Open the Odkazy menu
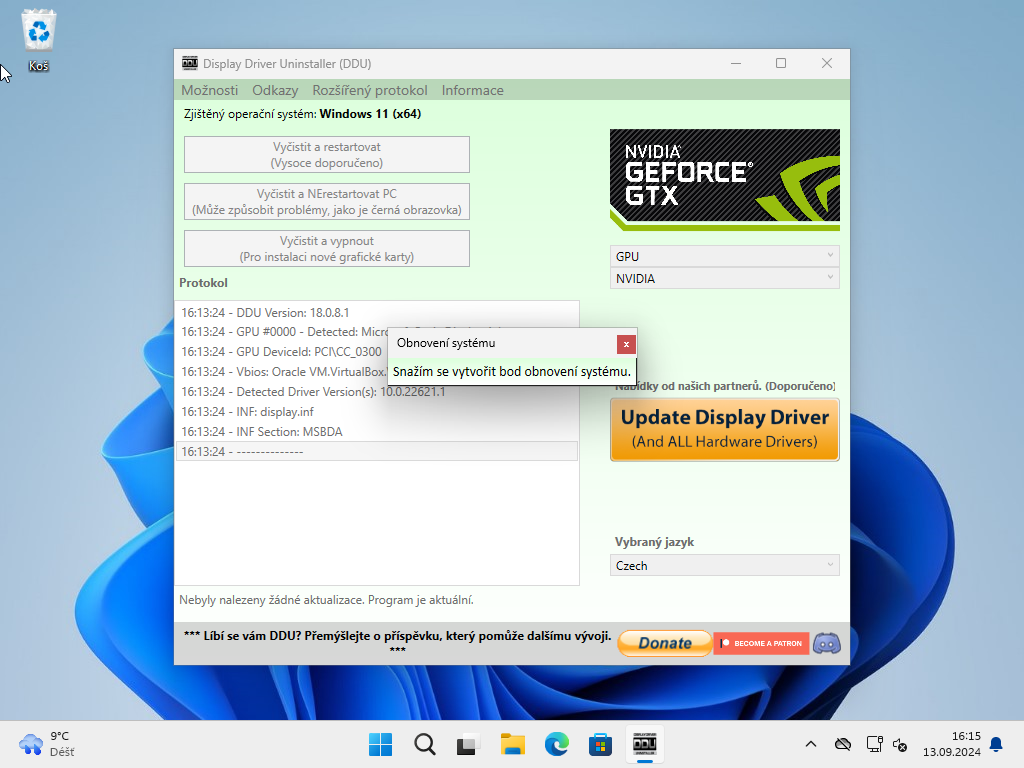 point(275,90)
